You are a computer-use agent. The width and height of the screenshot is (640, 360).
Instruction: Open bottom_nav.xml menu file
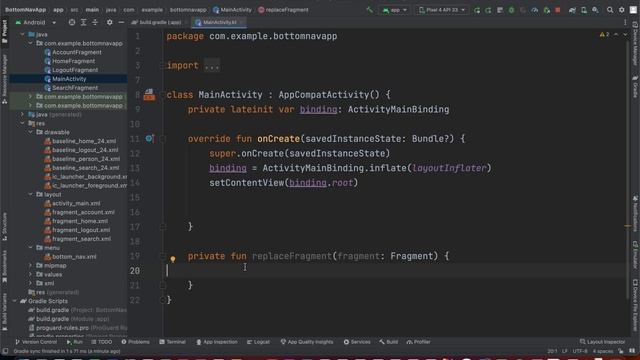tap(74, 257)
